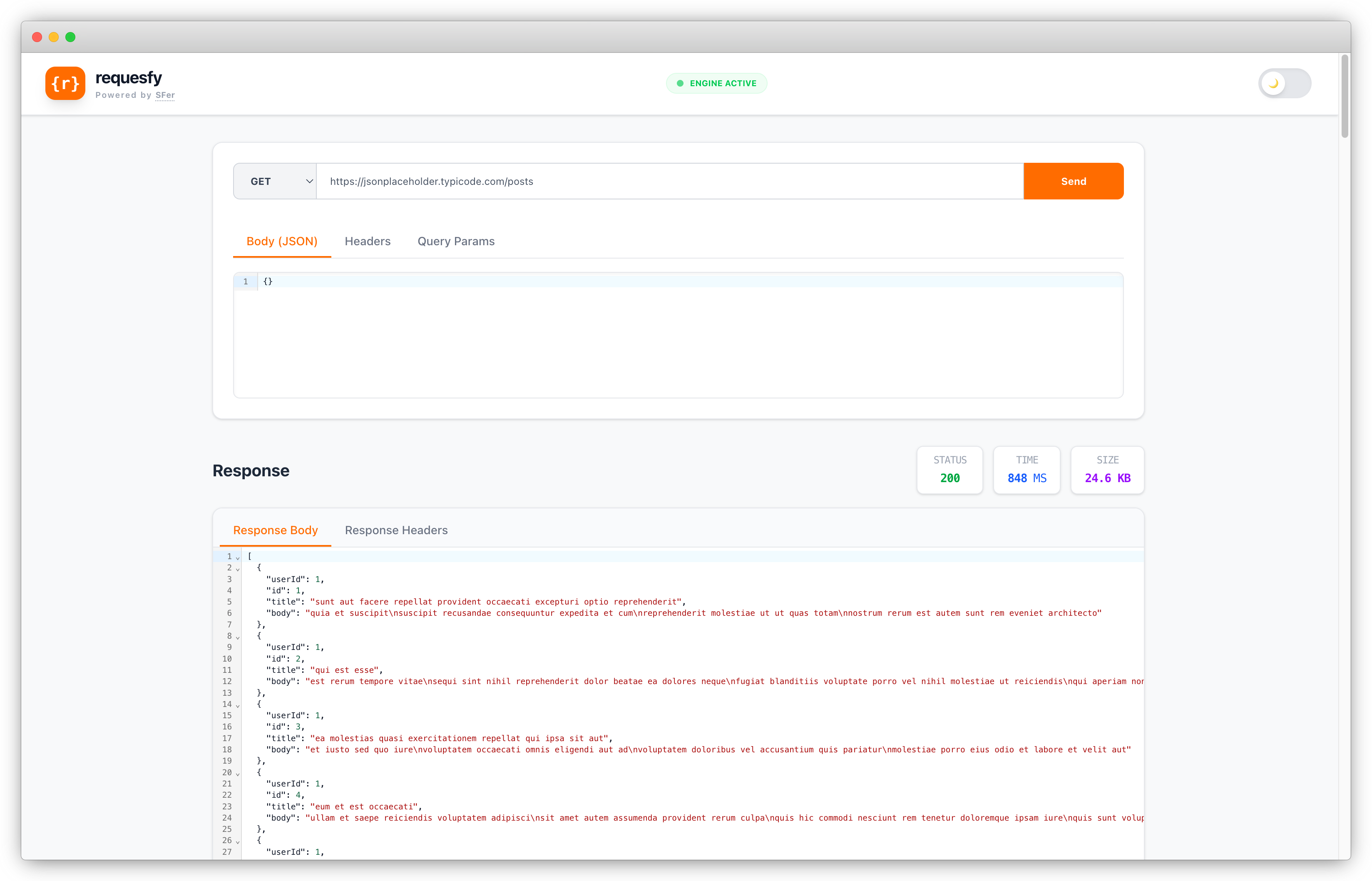Click the TIME 848 MS card
Viewport: 1372px width, 881px height.
tap(1027, 470)
